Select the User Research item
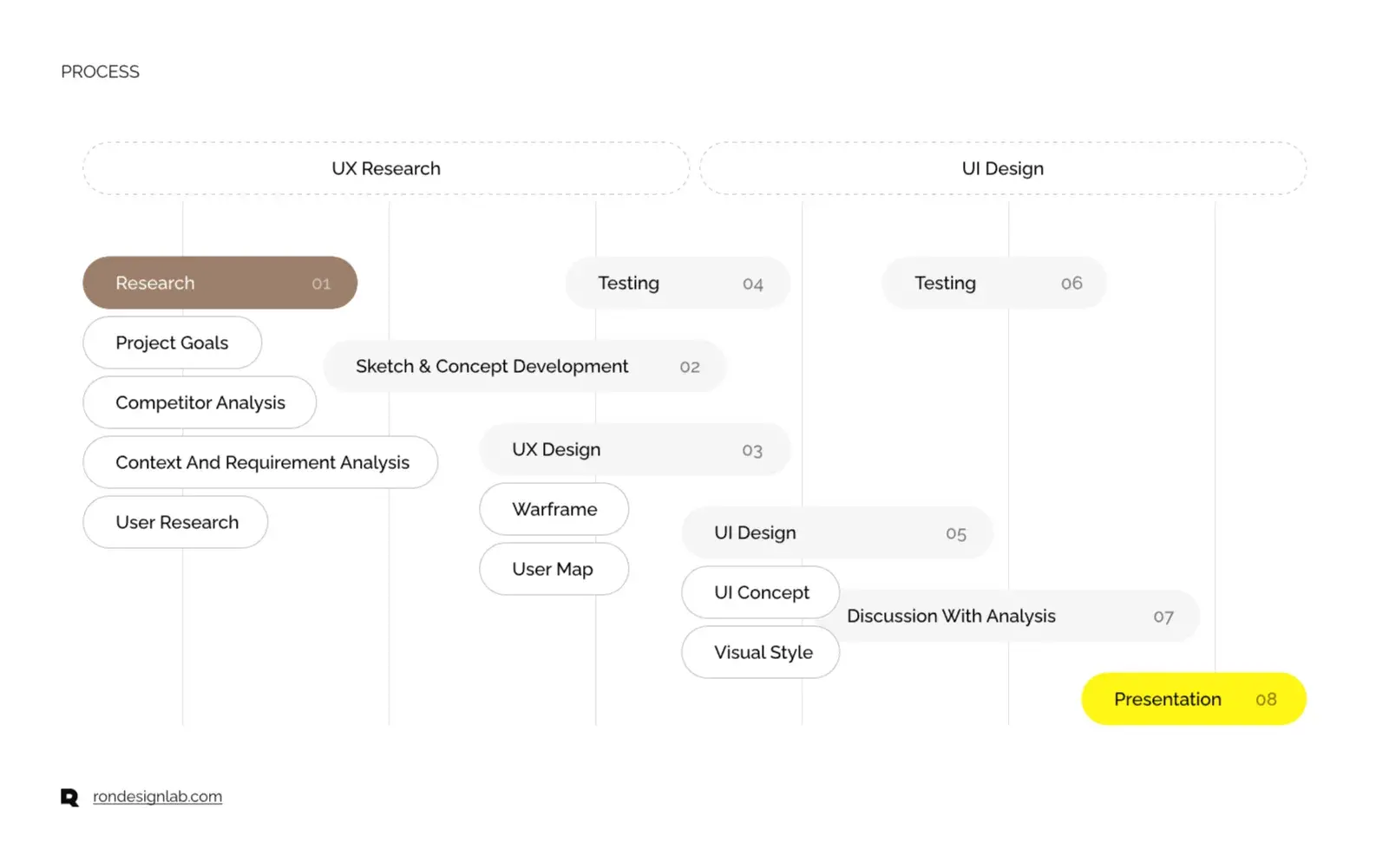The width and height of the screenshot is (1389, 868). 175,522
